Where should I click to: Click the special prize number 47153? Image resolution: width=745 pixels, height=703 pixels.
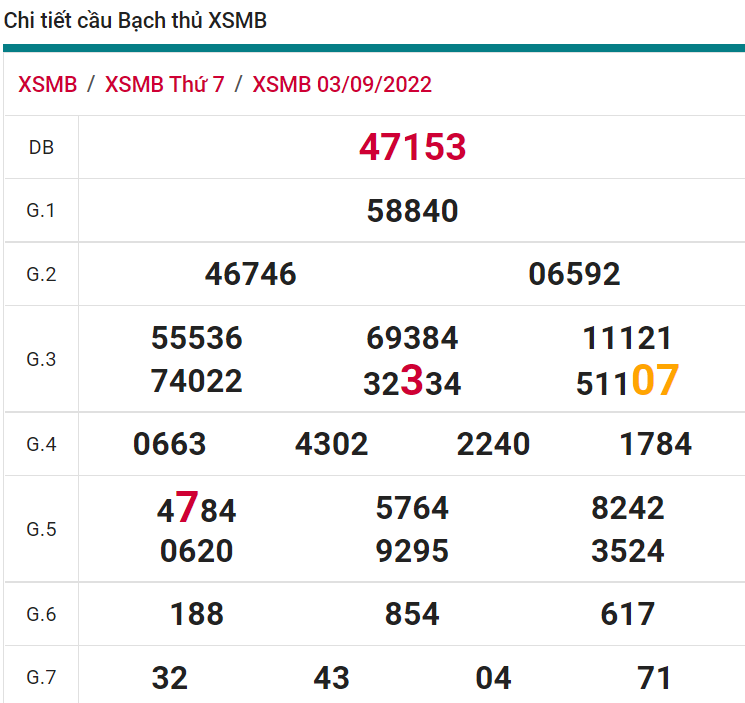(x=412, y=147)
